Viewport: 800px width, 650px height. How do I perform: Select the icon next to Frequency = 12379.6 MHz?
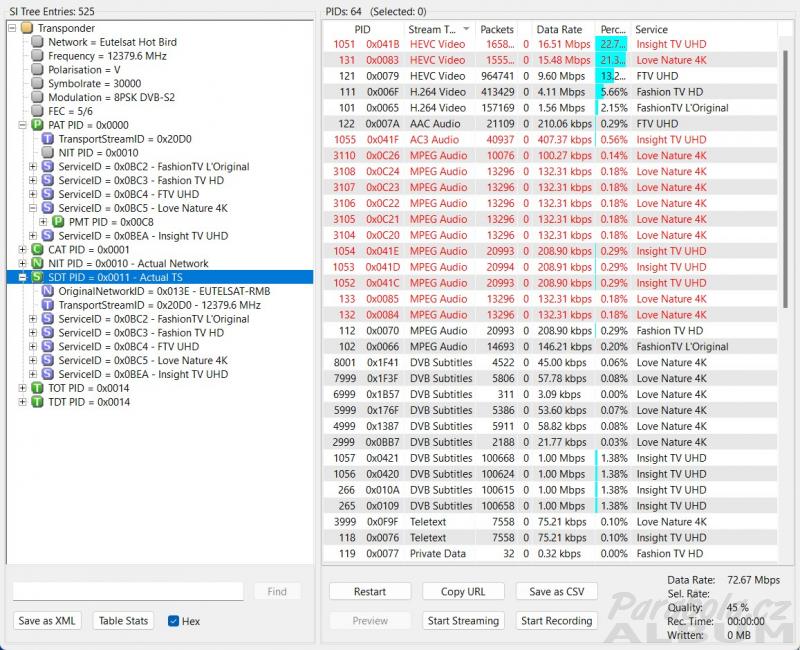point(37,55)
